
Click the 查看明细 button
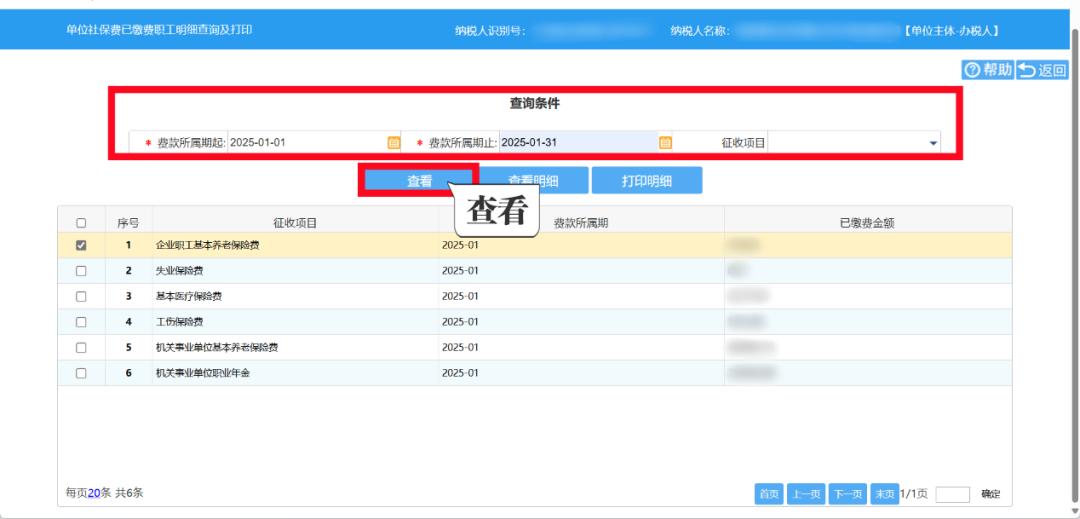click(x=533, y=181)
